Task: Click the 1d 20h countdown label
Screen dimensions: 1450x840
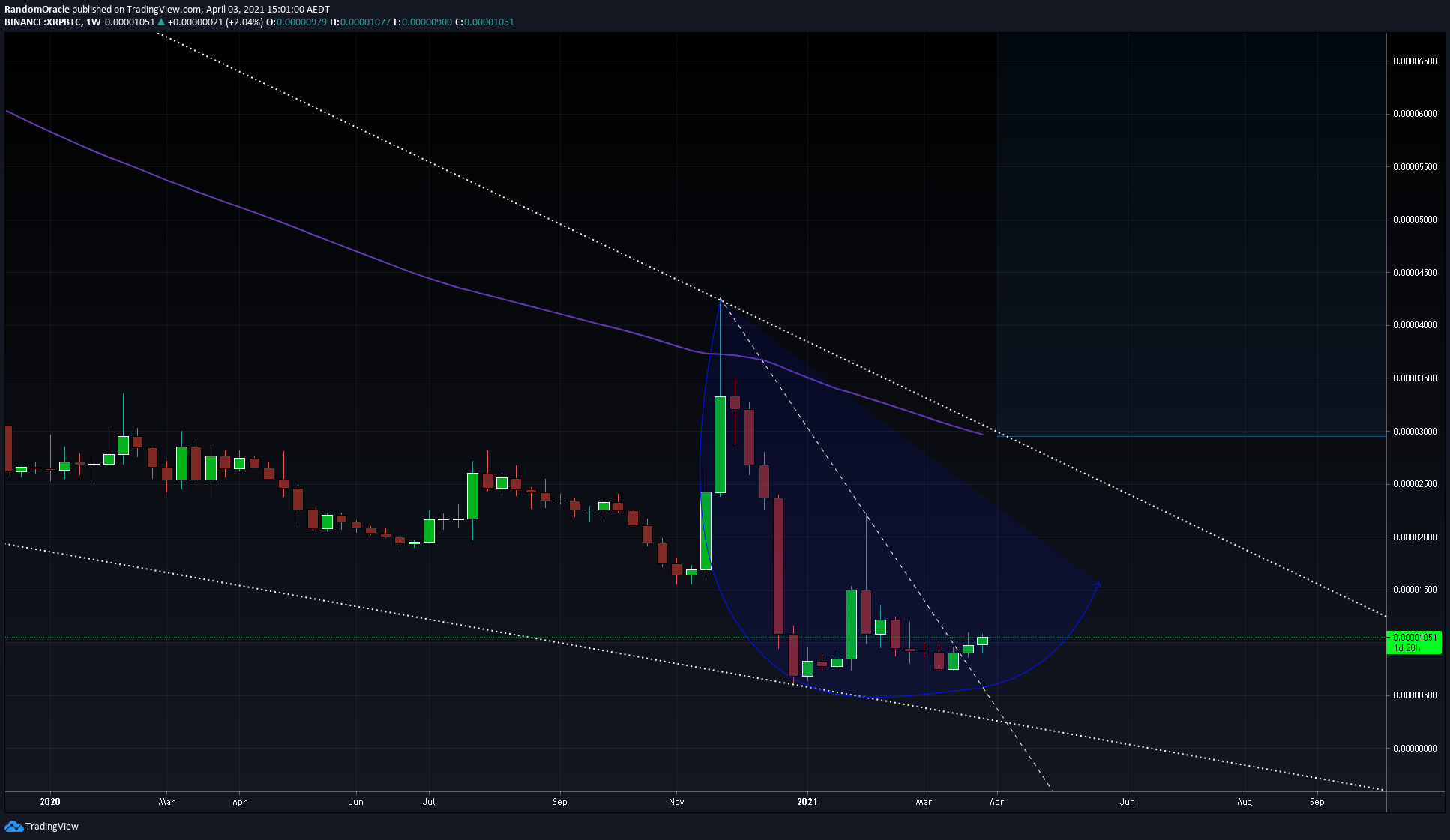Action: (1407, 648)
